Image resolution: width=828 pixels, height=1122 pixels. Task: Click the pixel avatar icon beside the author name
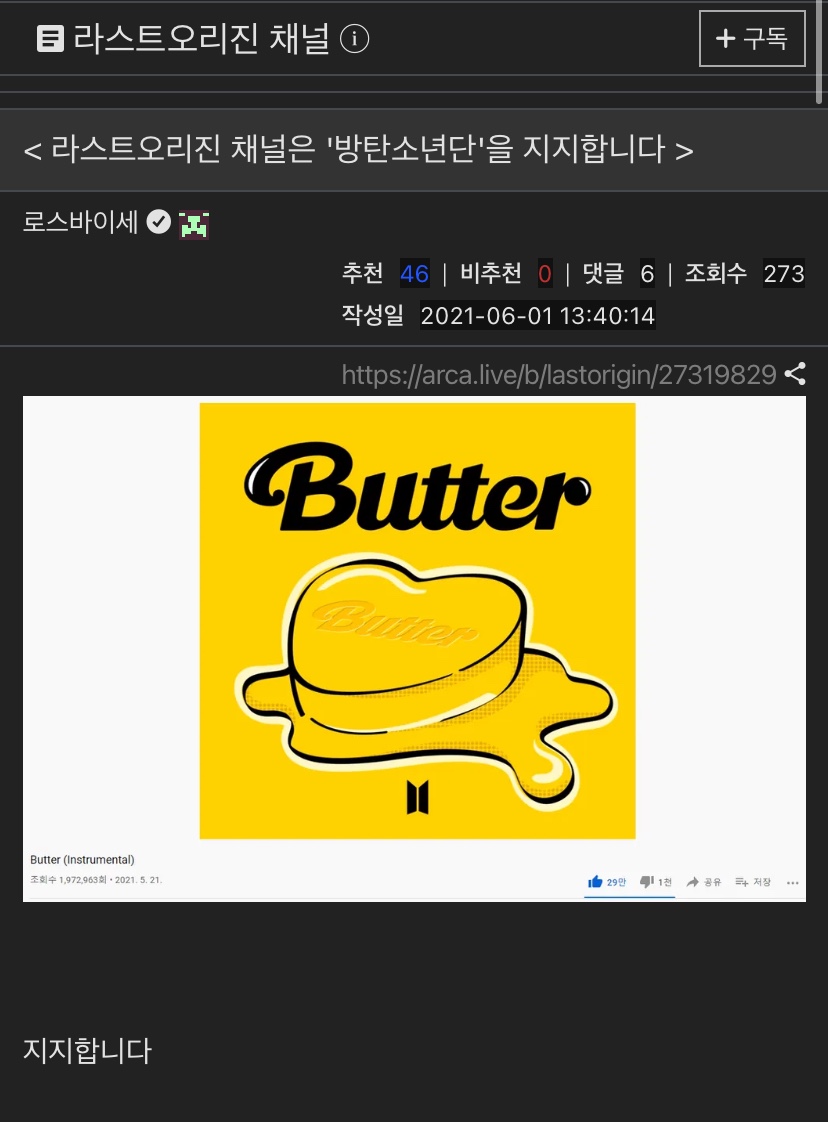tap(194, 224)
